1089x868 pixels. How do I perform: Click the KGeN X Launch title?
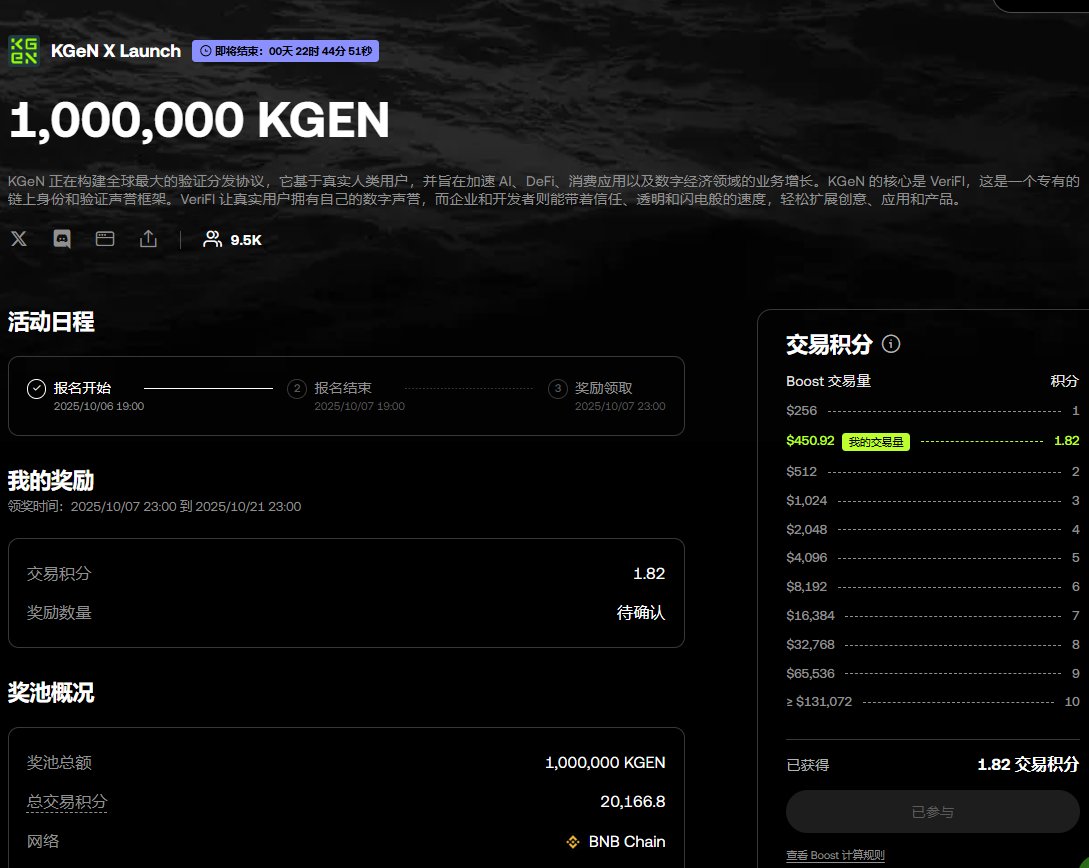click(x=115, y=51)
